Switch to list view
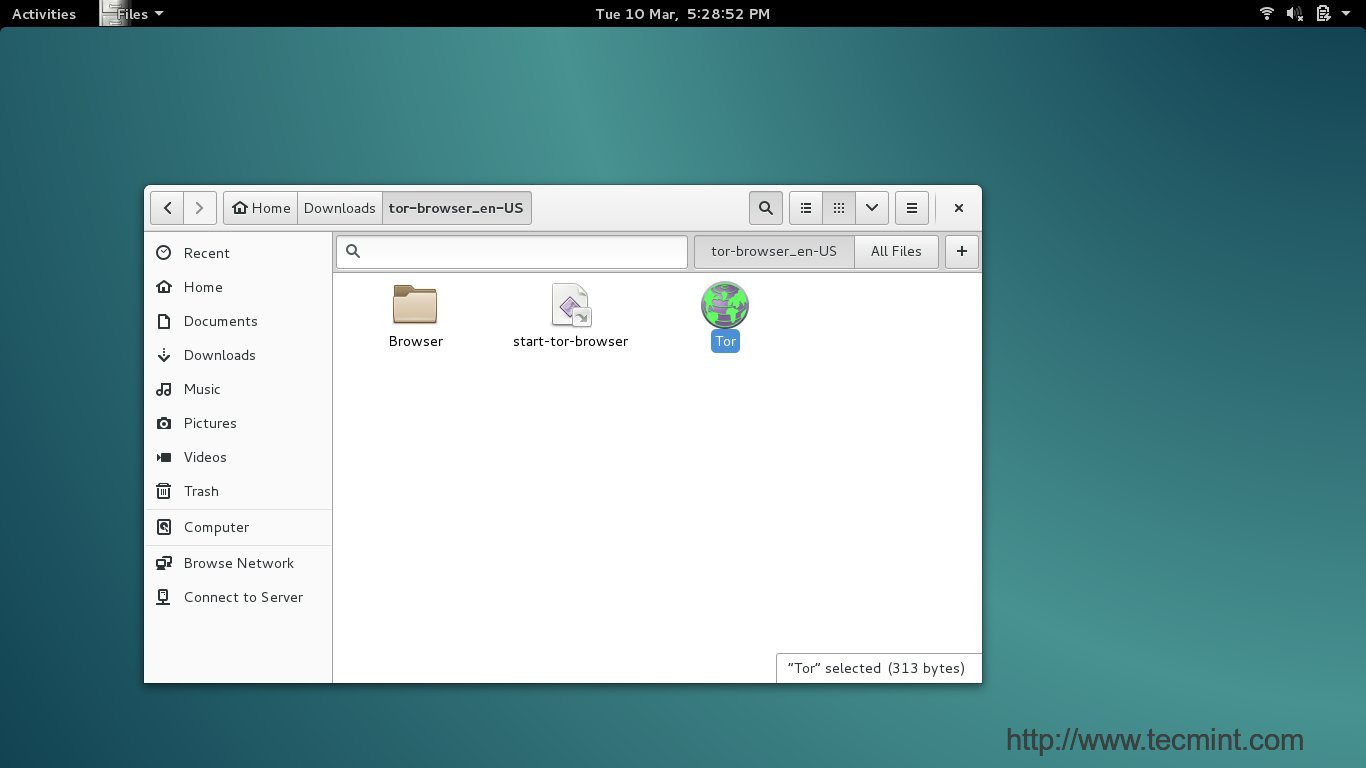The image size is (1366, 768). tap(806, 208)
